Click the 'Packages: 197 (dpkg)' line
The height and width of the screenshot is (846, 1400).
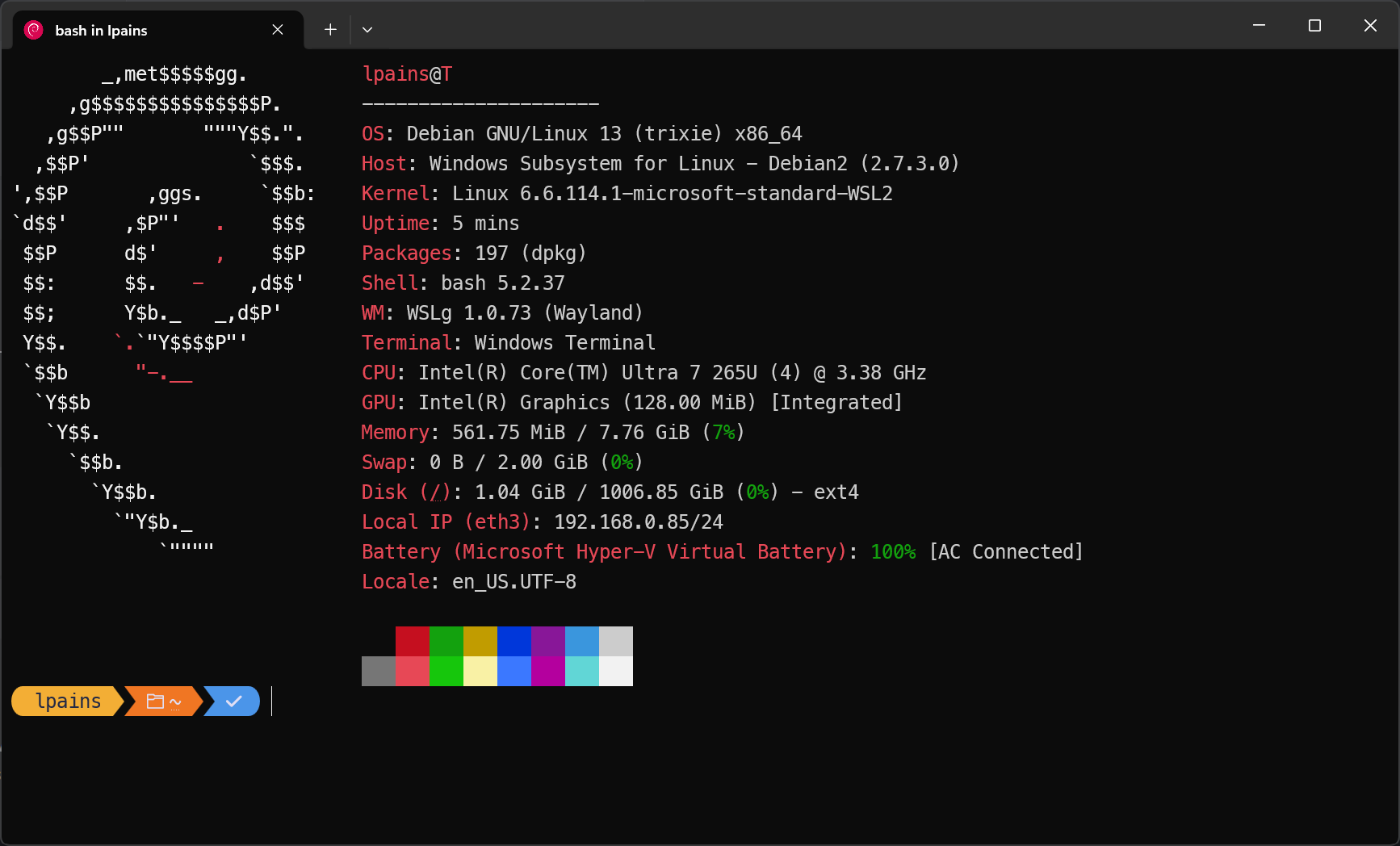[x=474, y=253]
